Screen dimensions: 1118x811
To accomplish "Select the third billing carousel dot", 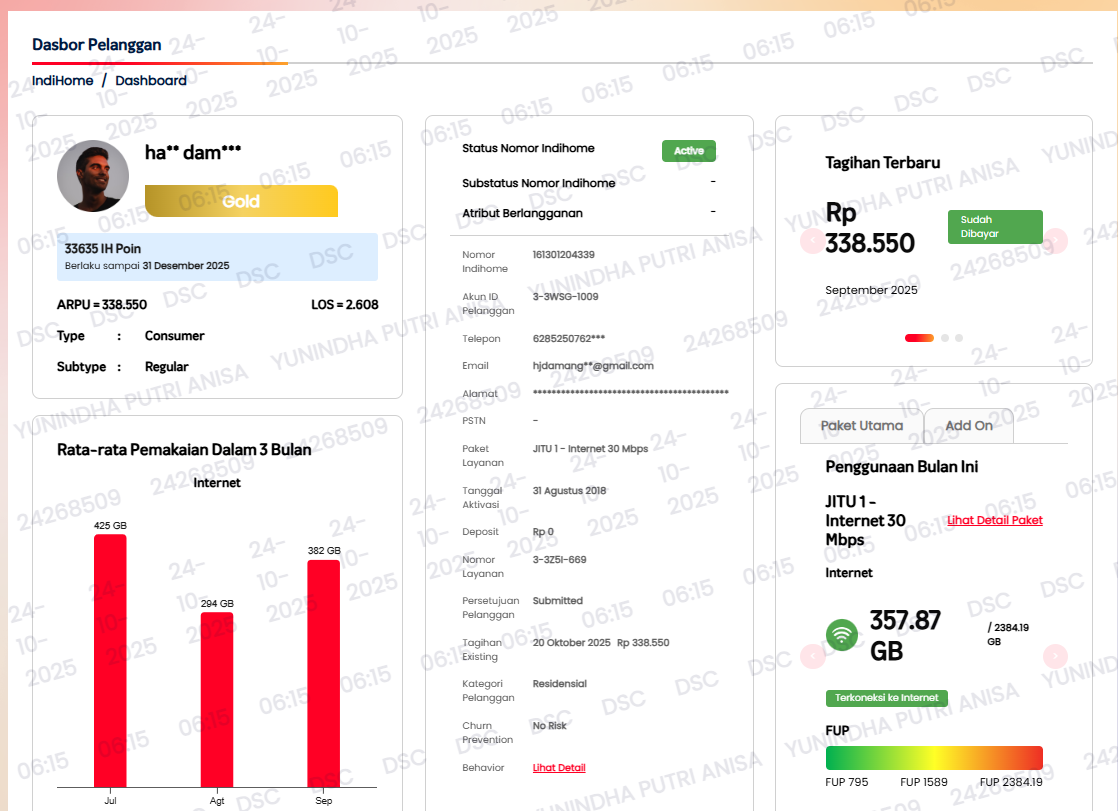I will (x=959, y=338).
